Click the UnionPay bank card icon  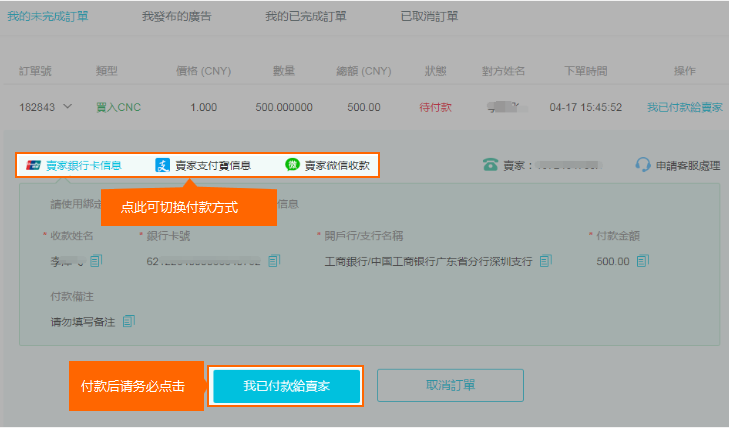(33, 165)
